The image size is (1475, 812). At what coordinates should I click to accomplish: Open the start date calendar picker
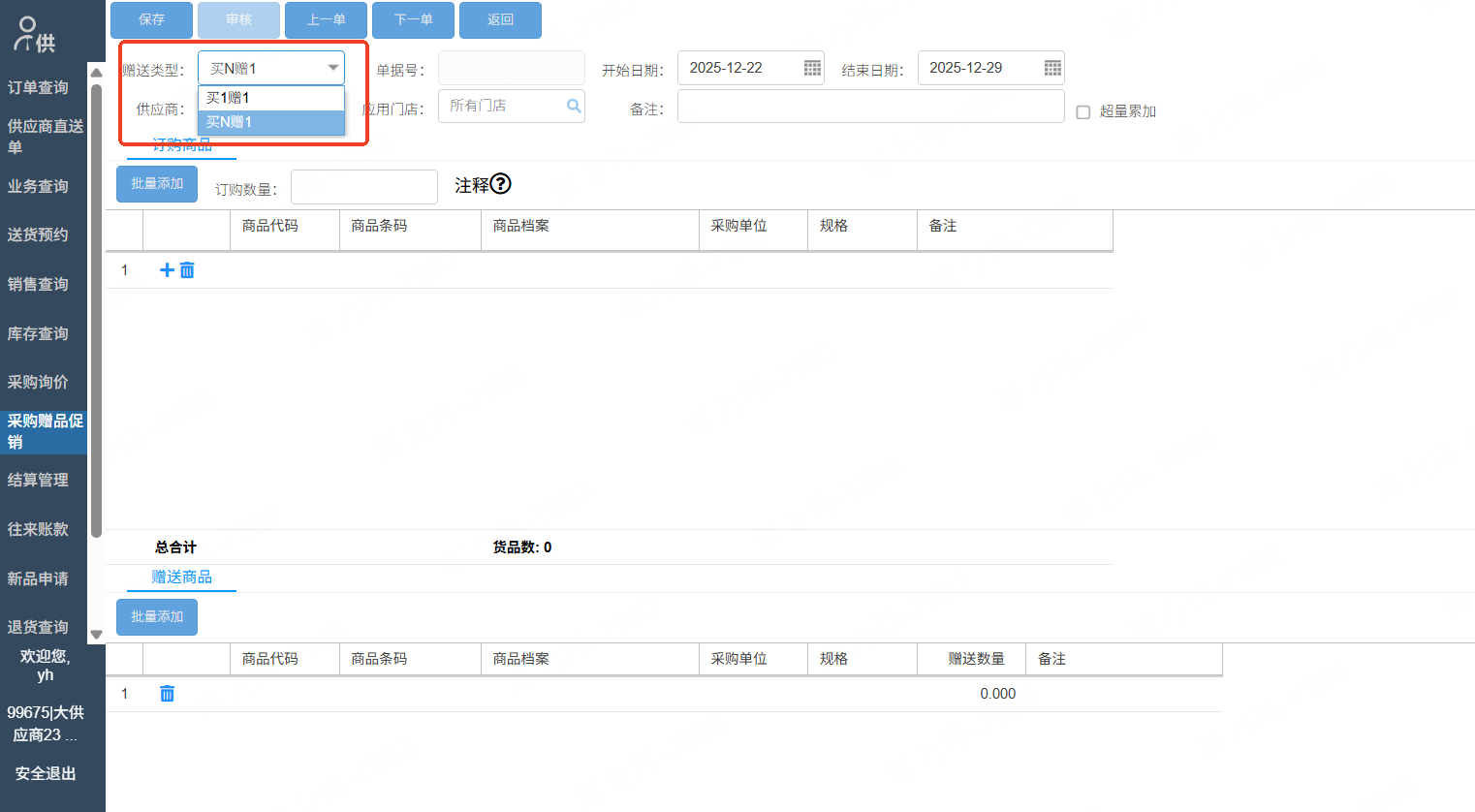pos(812,68)
